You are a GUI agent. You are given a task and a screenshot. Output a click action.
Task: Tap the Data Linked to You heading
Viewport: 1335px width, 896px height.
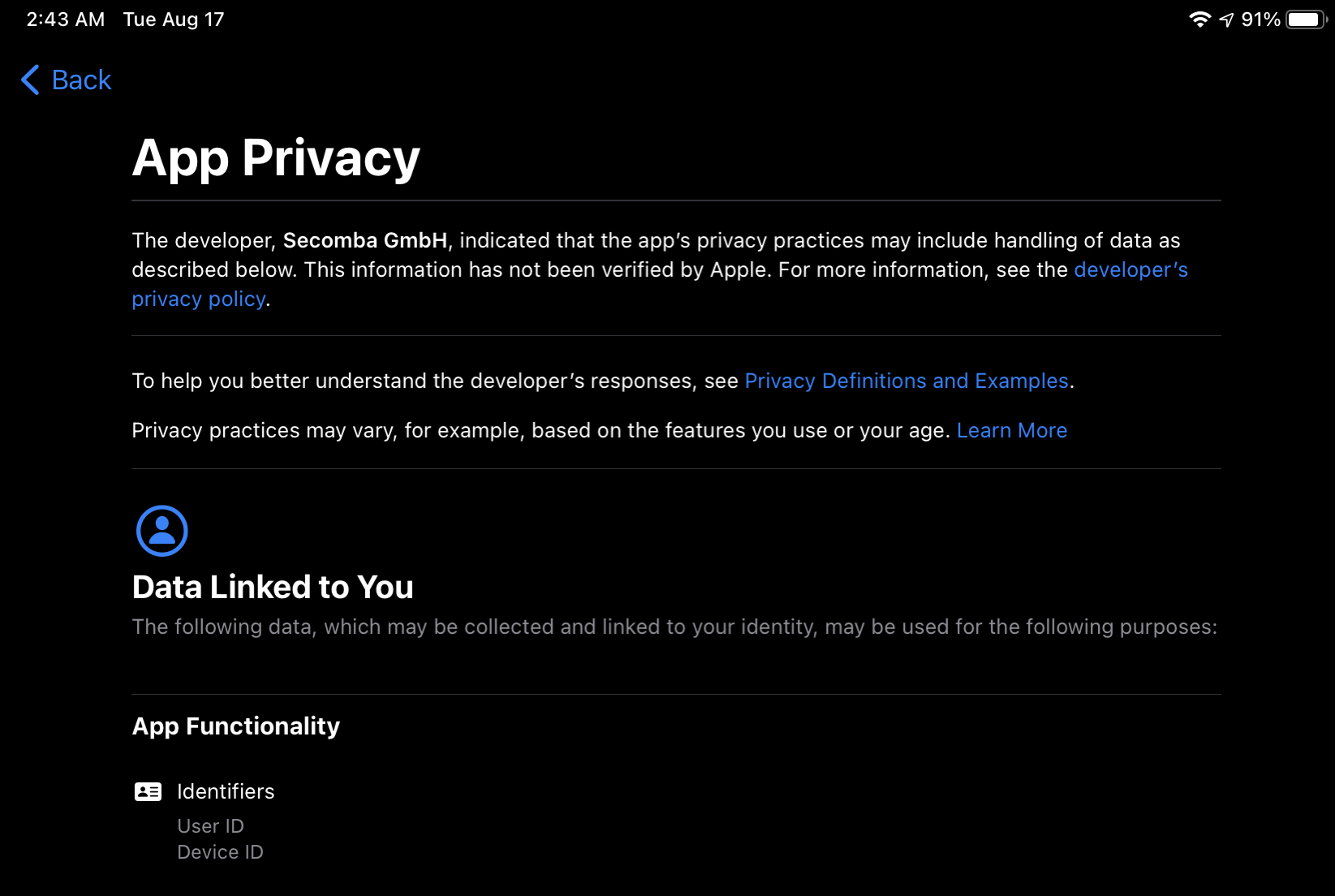(x=273, y=587)
